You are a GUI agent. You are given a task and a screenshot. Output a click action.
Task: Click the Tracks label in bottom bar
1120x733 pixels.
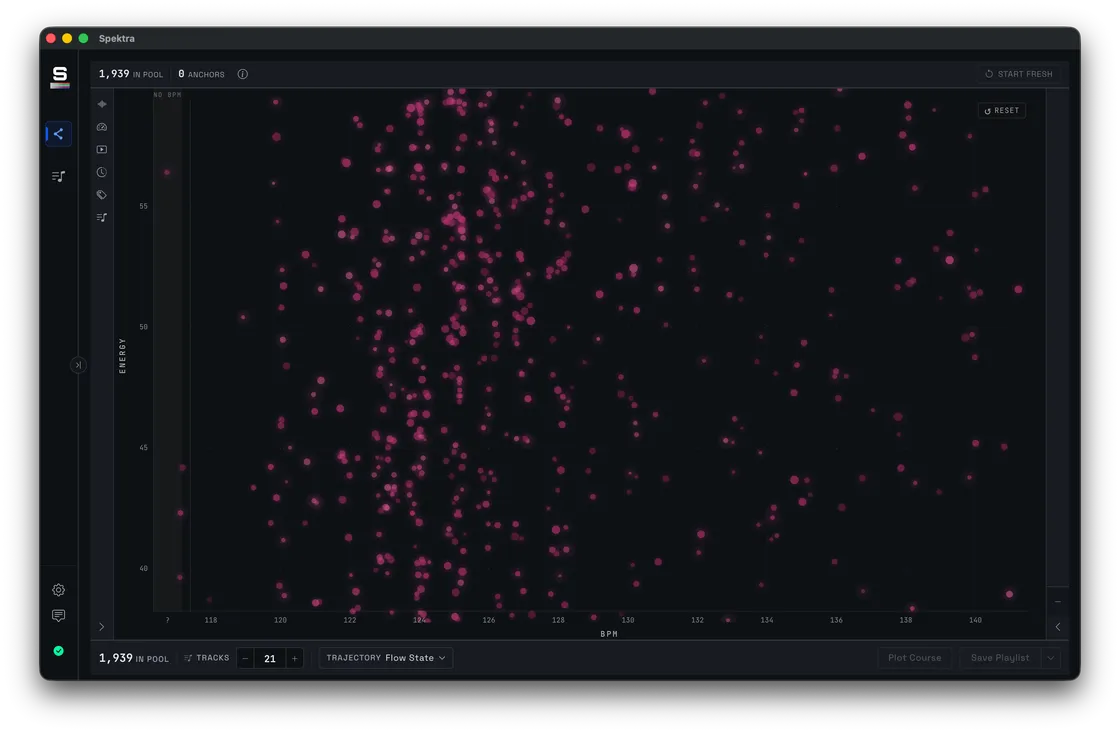pos(206,658)
